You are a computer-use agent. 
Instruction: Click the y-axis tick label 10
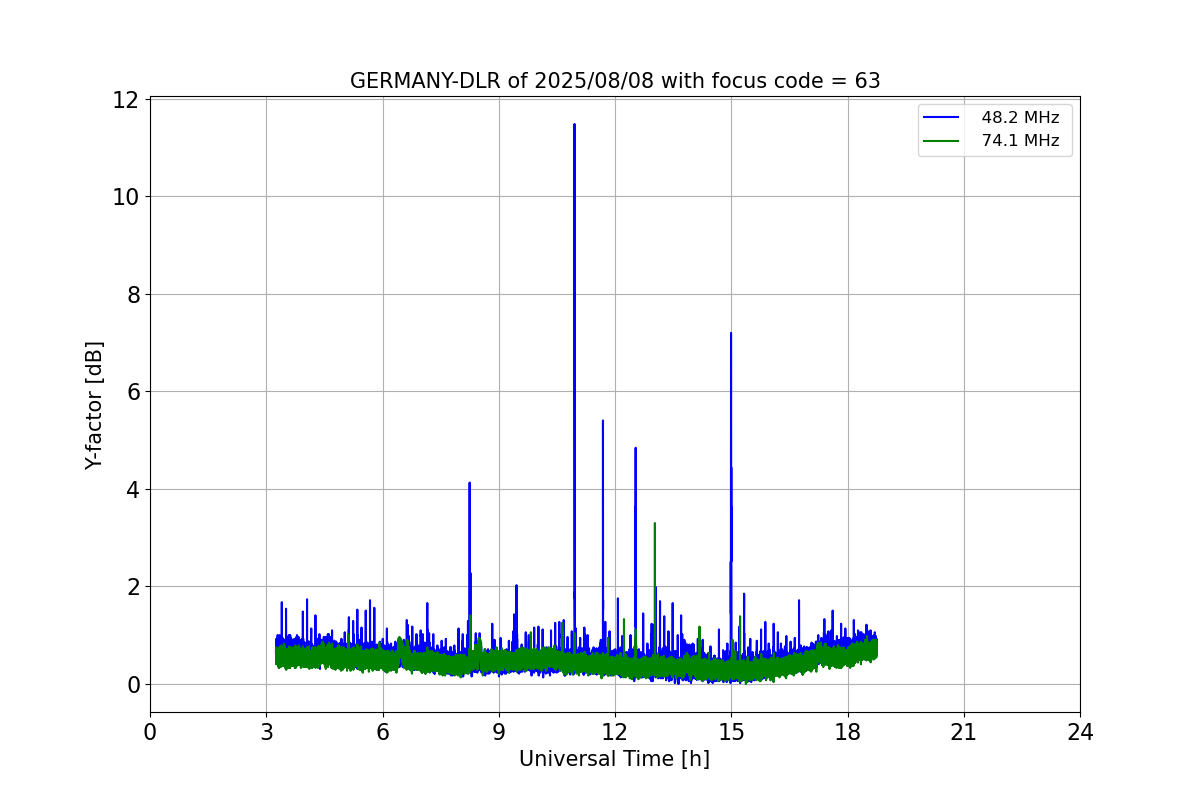(x=126, y=197)
